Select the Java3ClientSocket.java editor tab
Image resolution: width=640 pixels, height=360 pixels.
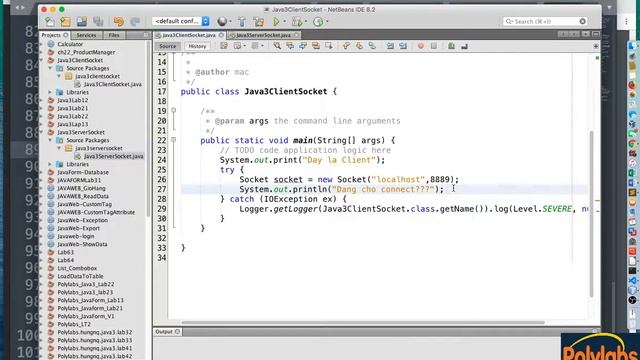(x=189, y=35)
